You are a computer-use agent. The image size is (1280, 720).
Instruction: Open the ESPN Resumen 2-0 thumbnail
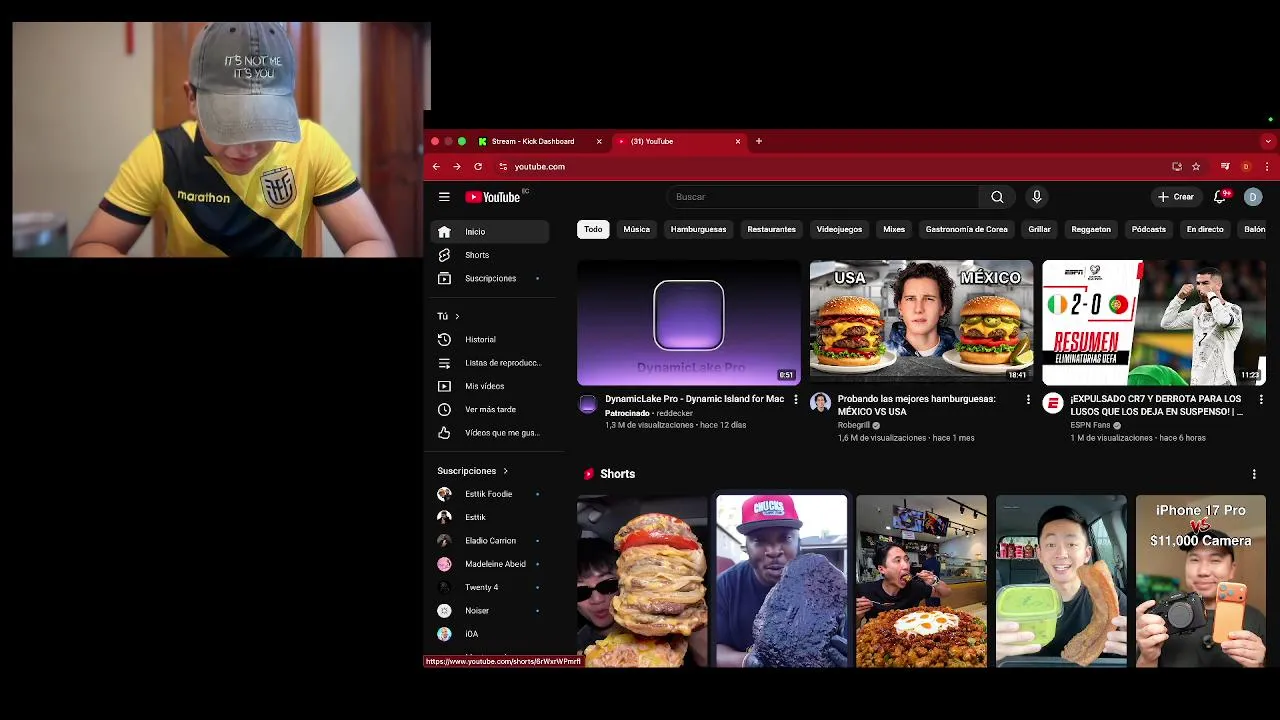click(x=1154, y=323)
